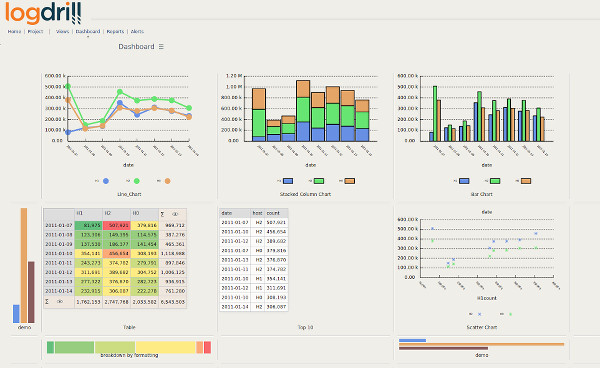Sort Top 10 by date column header
Viewport: 600px width, 368px height.
[235, 213]
